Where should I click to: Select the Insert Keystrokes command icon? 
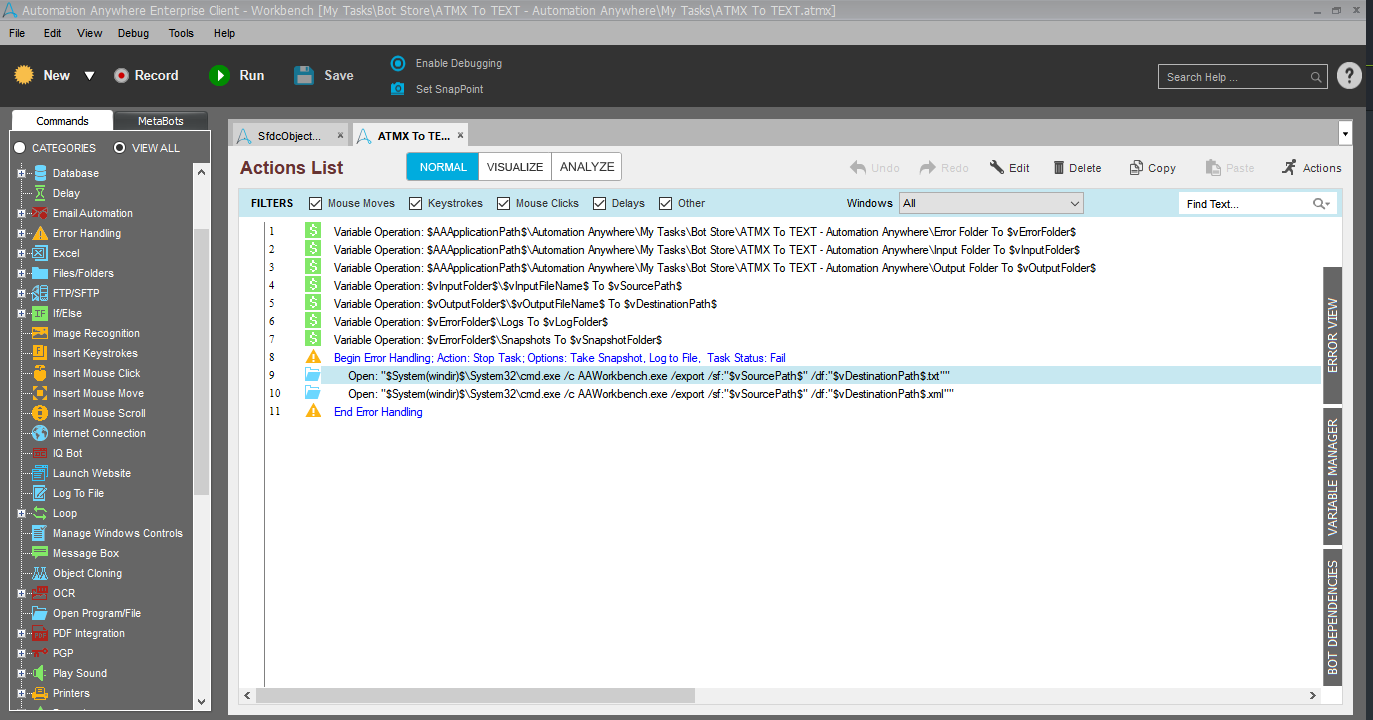(x=40, y=353)
